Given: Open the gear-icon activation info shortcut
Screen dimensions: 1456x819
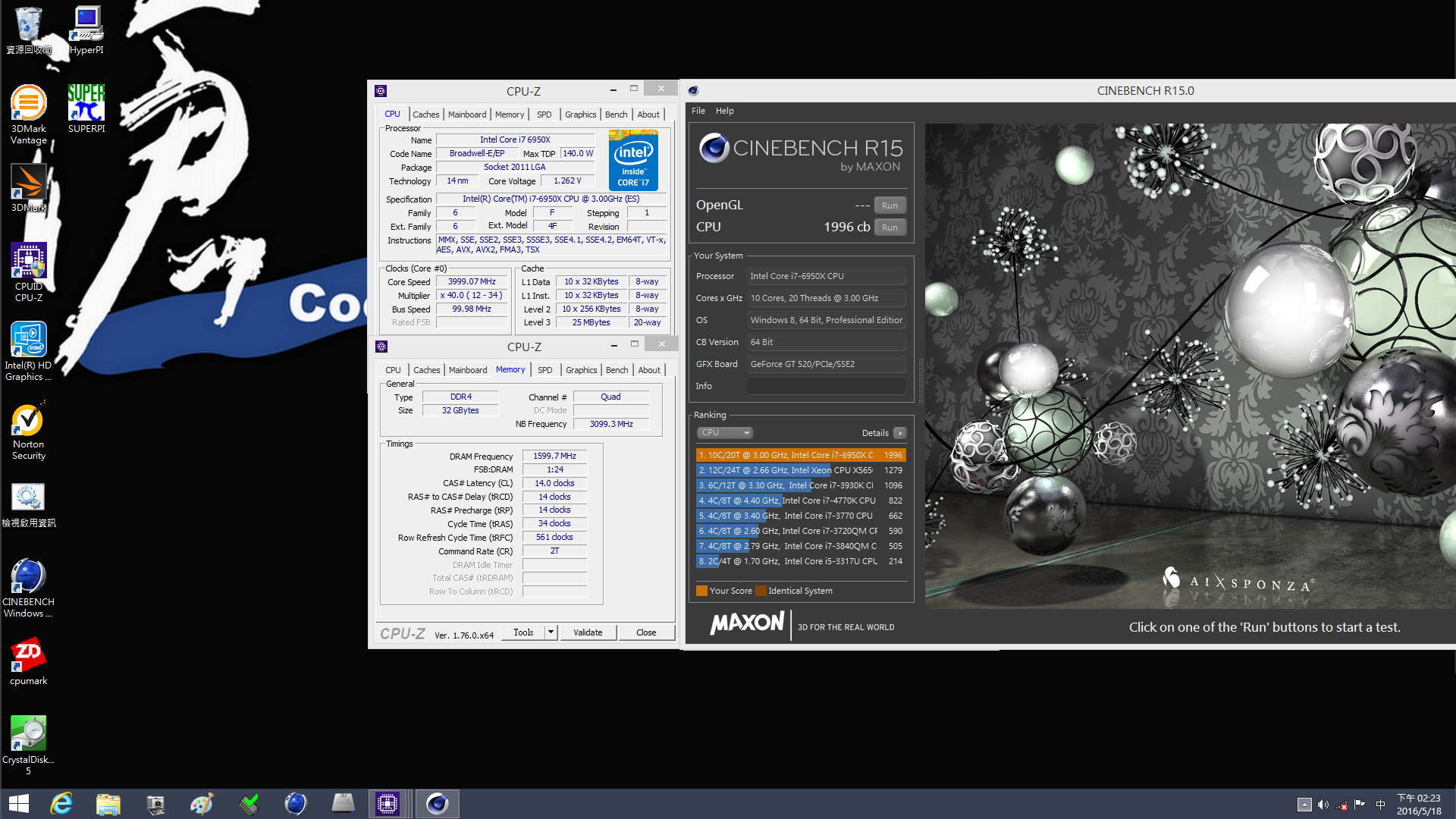Looking at the screenshot, I should click(28, 504).
